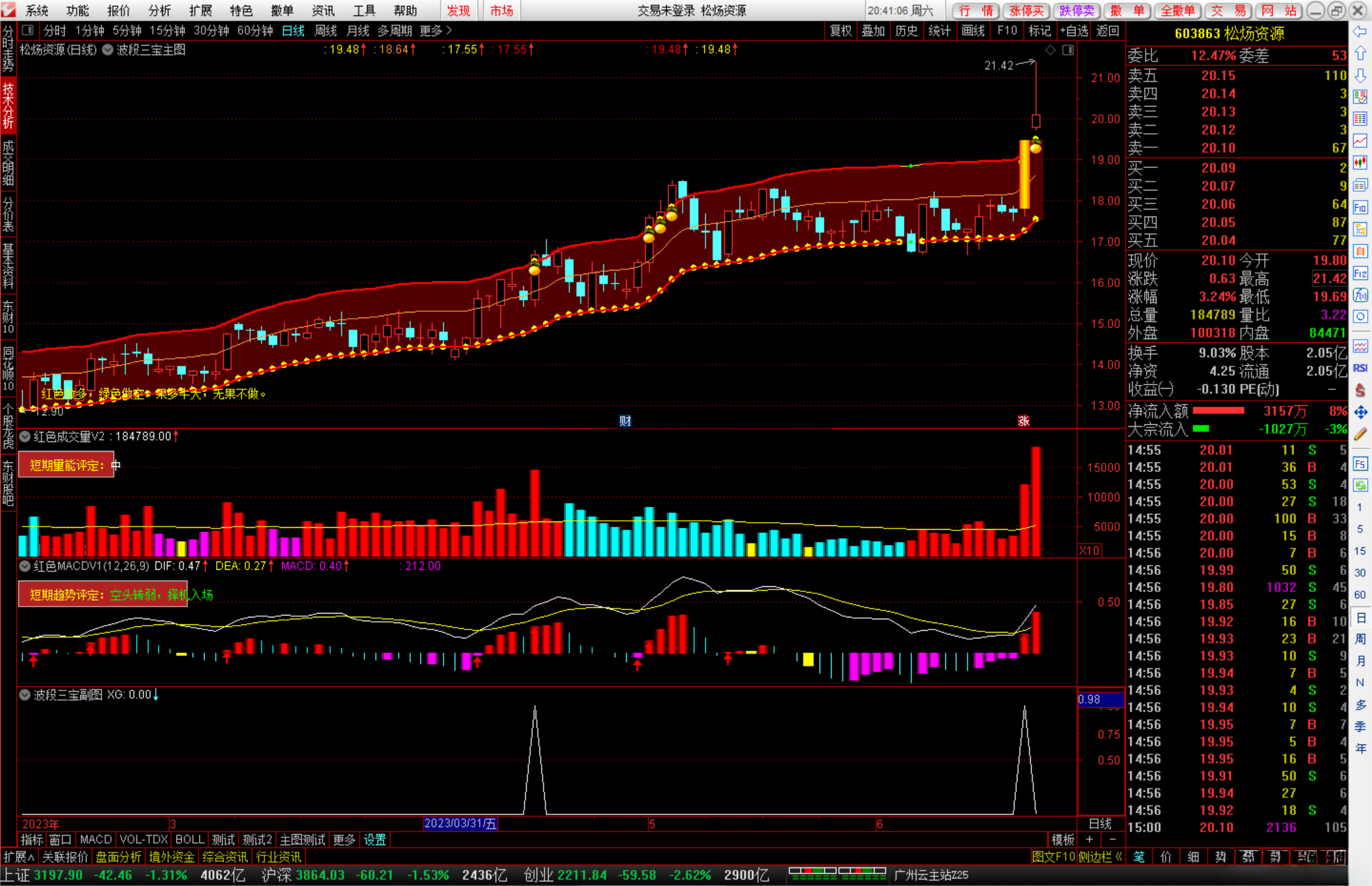Click the 财 marker on price chart
Screen dimensions: 1372x886
click(625, 420)
